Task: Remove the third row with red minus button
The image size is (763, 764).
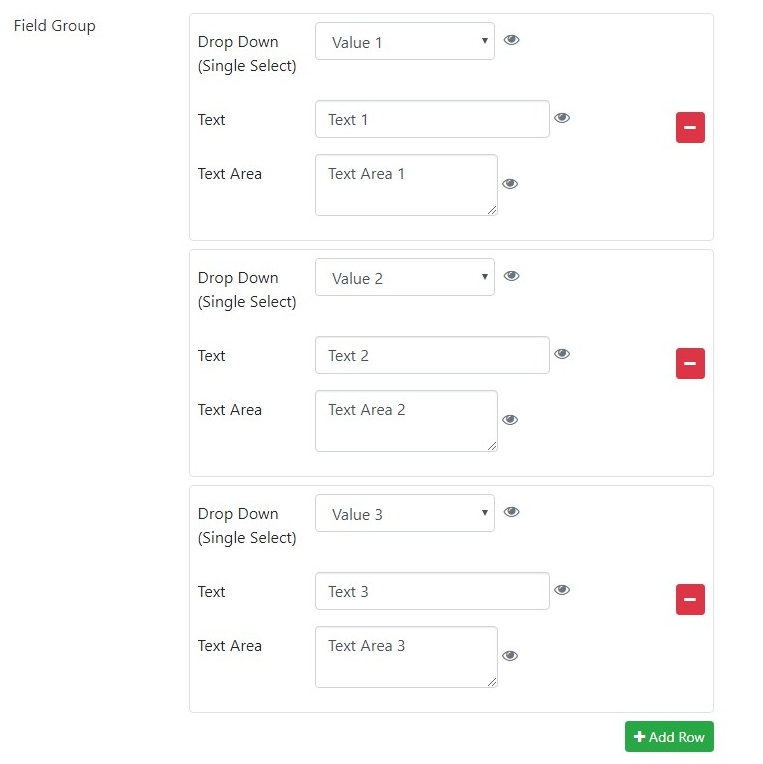Action: click(690, 599)
